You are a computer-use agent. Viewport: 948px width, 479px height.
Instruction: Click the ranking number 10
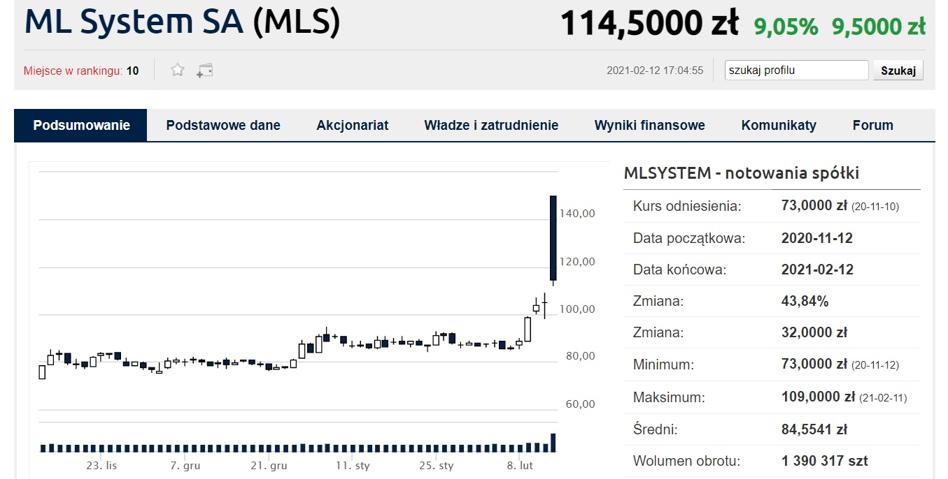coord(132,71)
